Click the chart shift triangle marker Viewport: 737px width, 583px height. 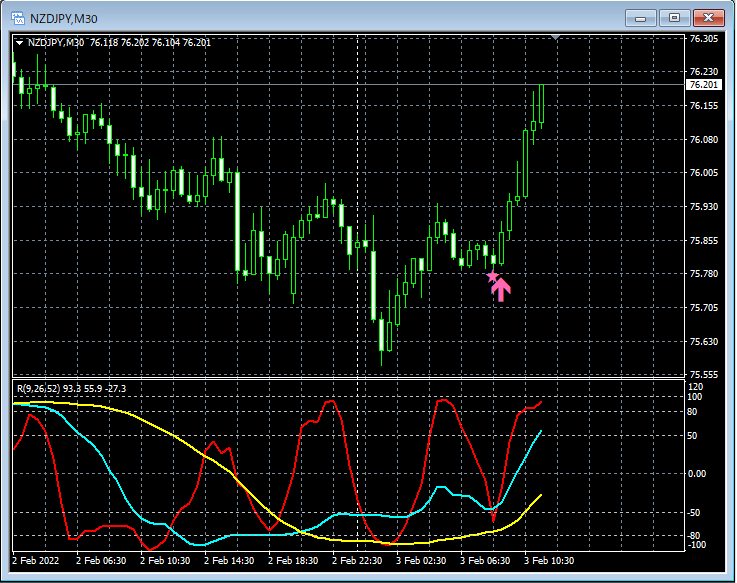click(x=556, y=37)
